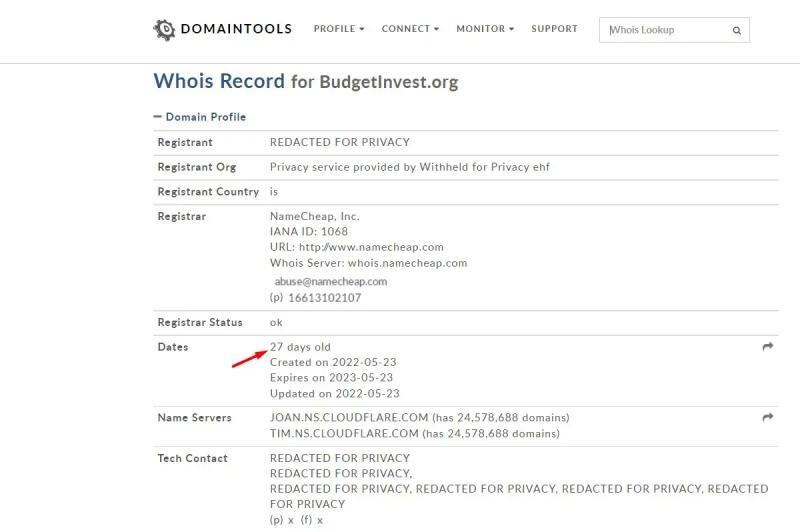Click the search magnifier icon
800x532 pixels.
click(736, 31)
